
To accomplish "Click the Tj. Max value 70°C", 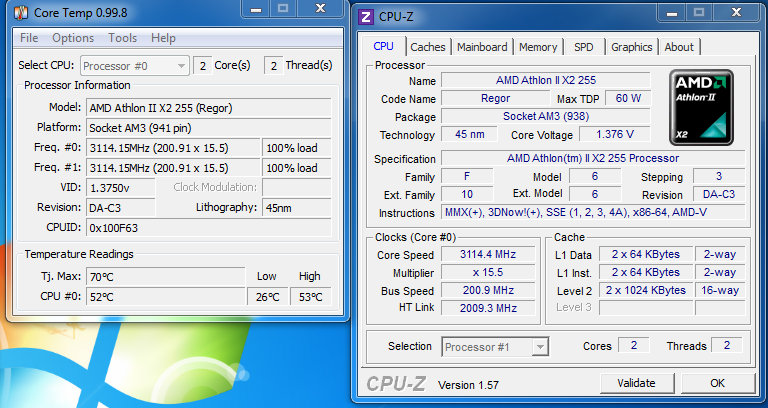I will click(166, 277).
